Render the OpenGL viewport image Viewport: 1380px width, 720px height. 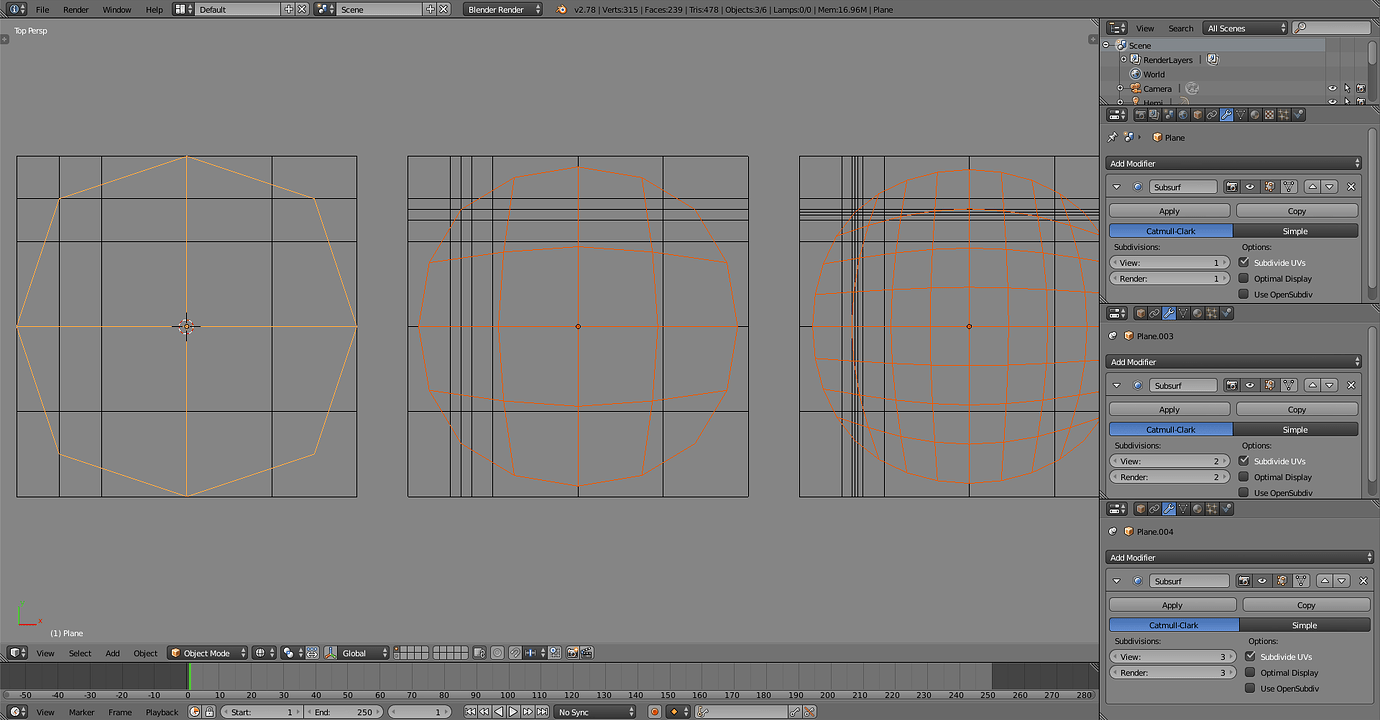click(x=573, y=653)
